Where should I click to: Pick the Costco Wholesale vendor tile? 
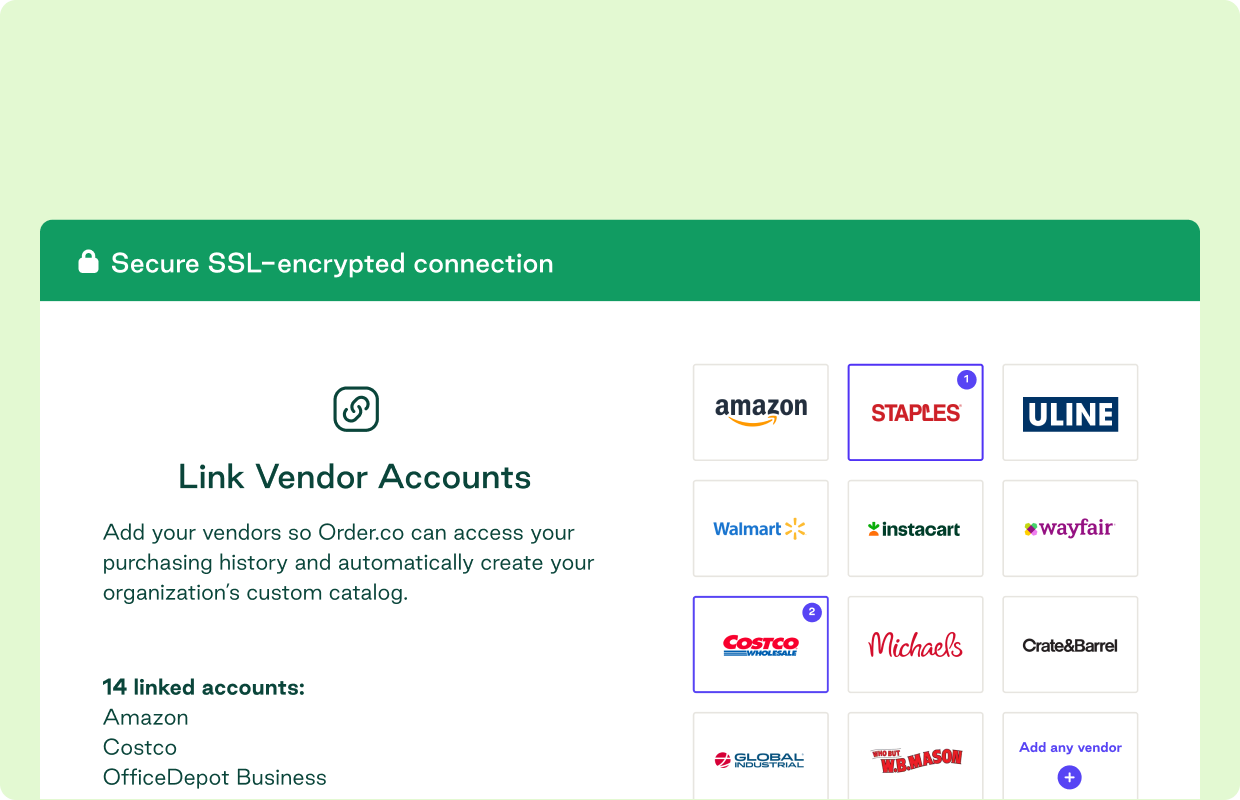tap(761, 644)
